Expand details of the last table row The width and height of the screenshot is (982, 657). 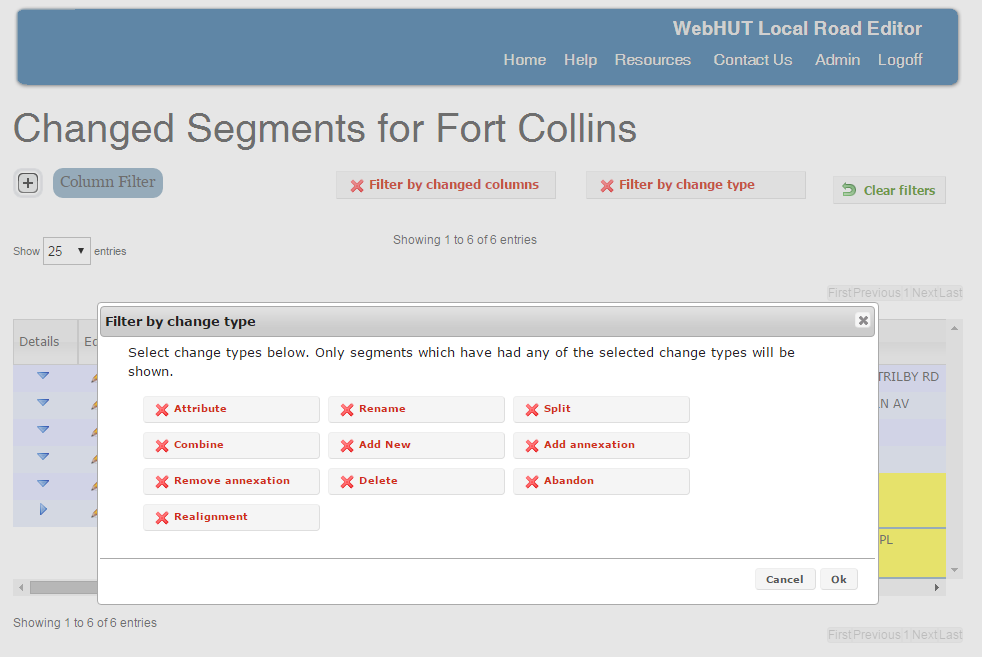(43, 510)
